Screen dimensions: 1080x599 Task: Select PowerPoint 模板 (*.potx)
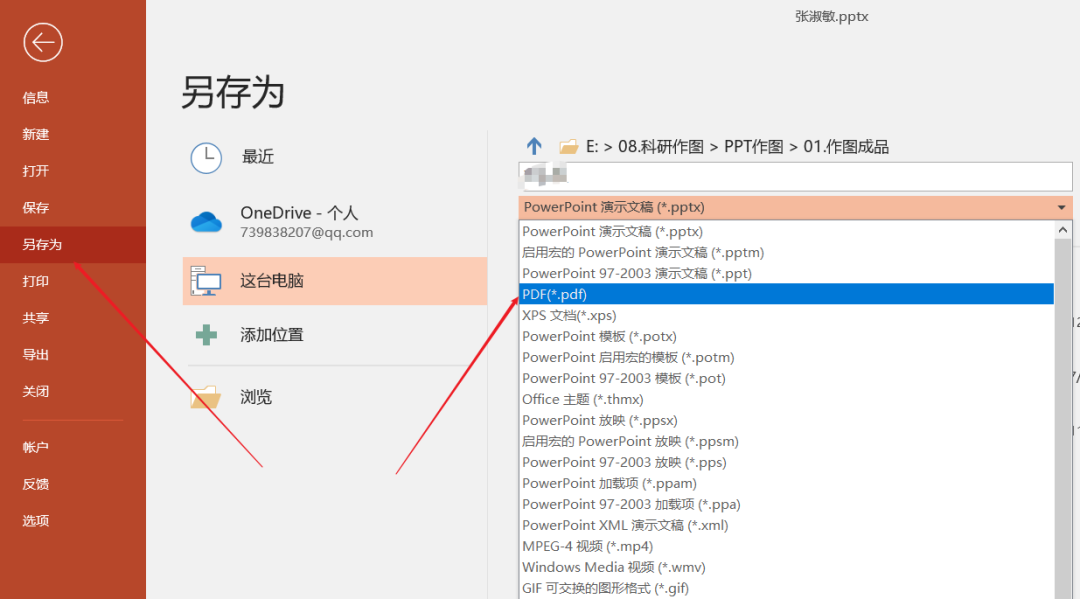tap(786, 336)
